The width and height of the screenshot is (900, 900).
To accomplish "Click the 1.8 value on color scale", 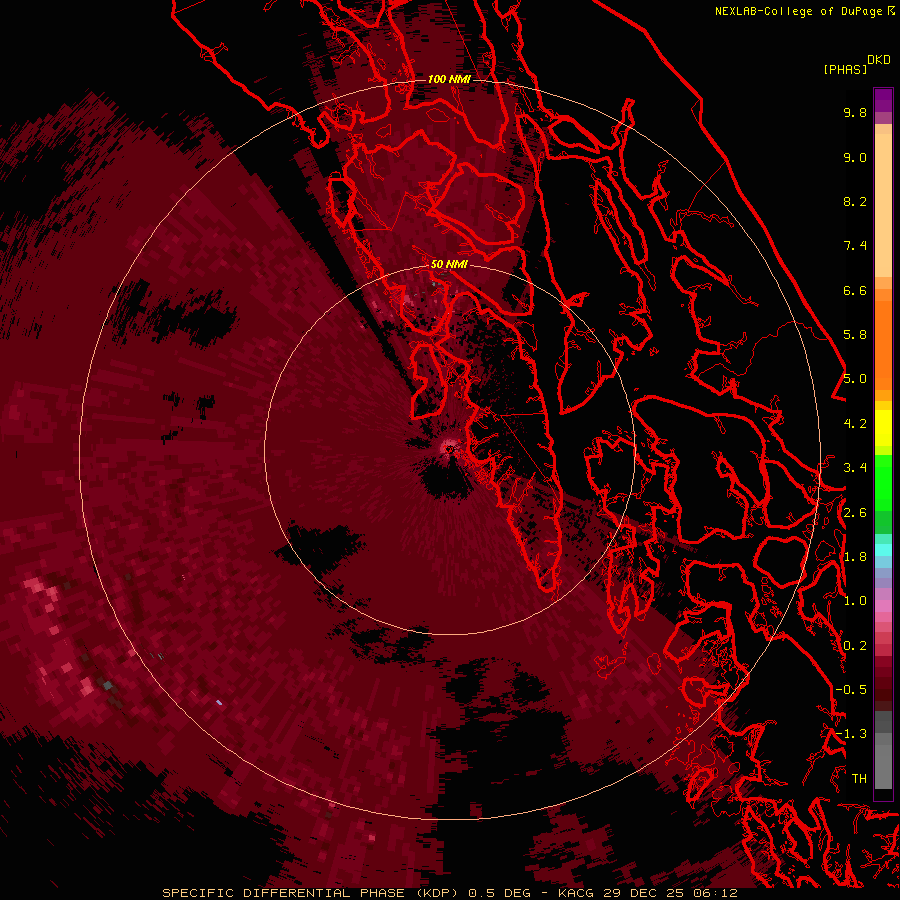I will [x=855, y=557].
